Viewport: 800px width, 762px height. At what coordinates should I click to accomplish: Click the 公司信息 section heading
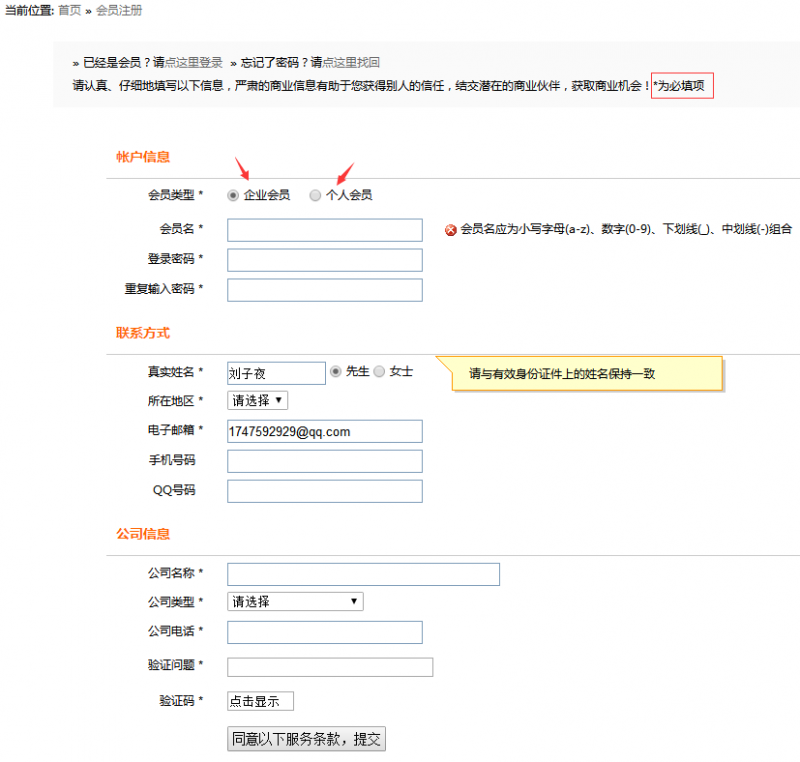[143, 534]
